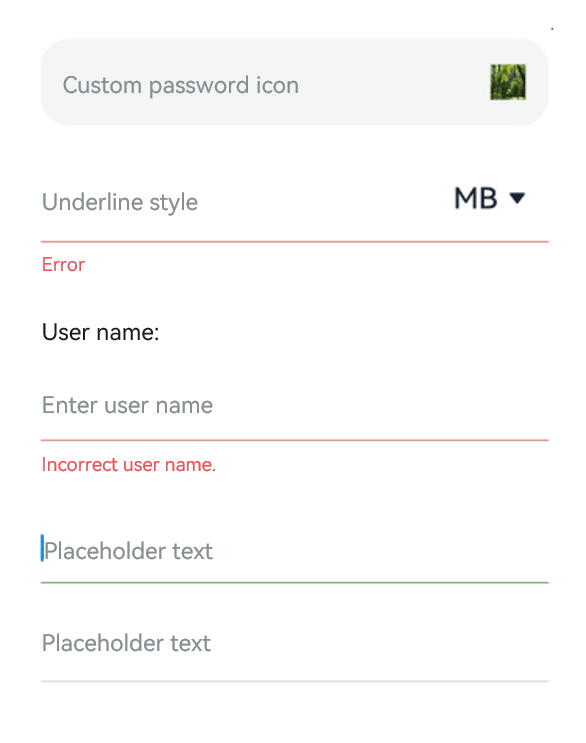
Task: Click the black triangle arrow beside MB
Action: click(517, 198)
